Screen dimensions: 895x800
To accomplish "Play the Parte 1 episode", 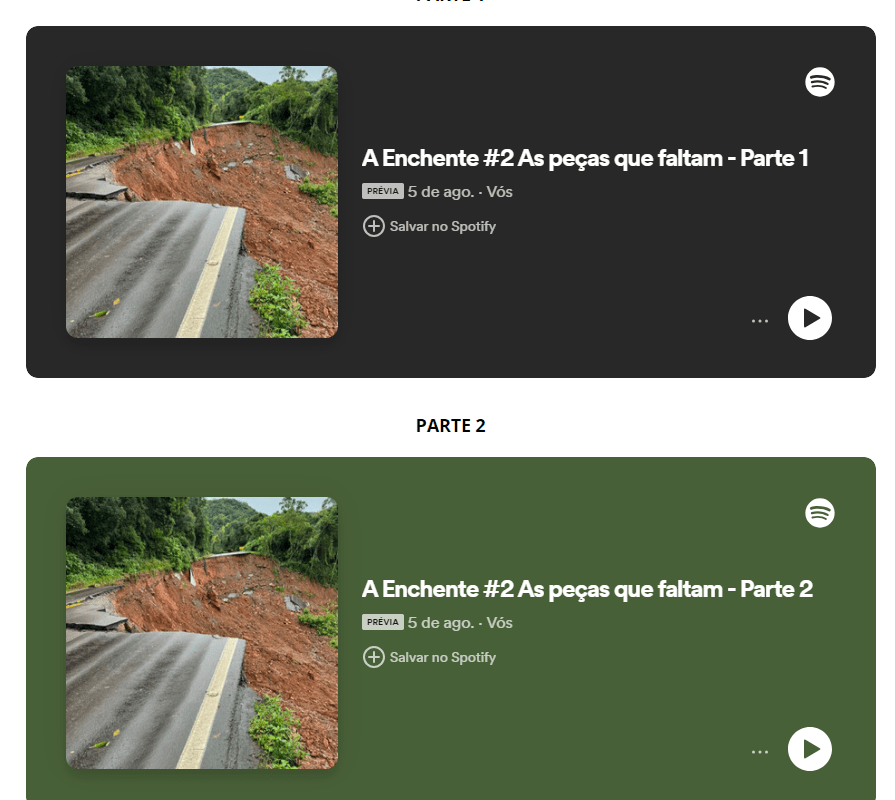I will tap(809, 318).
